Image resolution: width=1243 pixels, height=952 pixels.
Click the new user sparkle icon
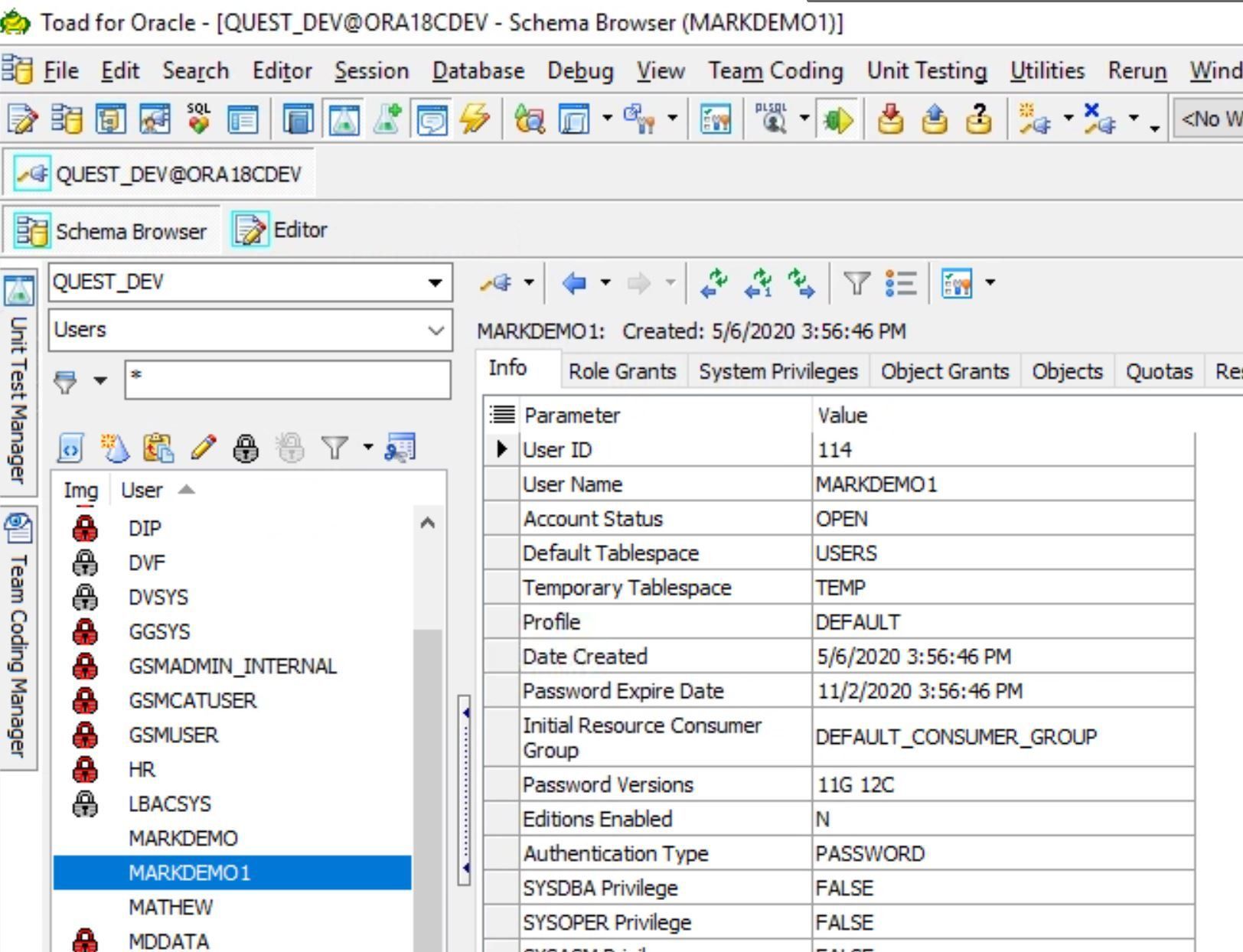pos(114,448)
